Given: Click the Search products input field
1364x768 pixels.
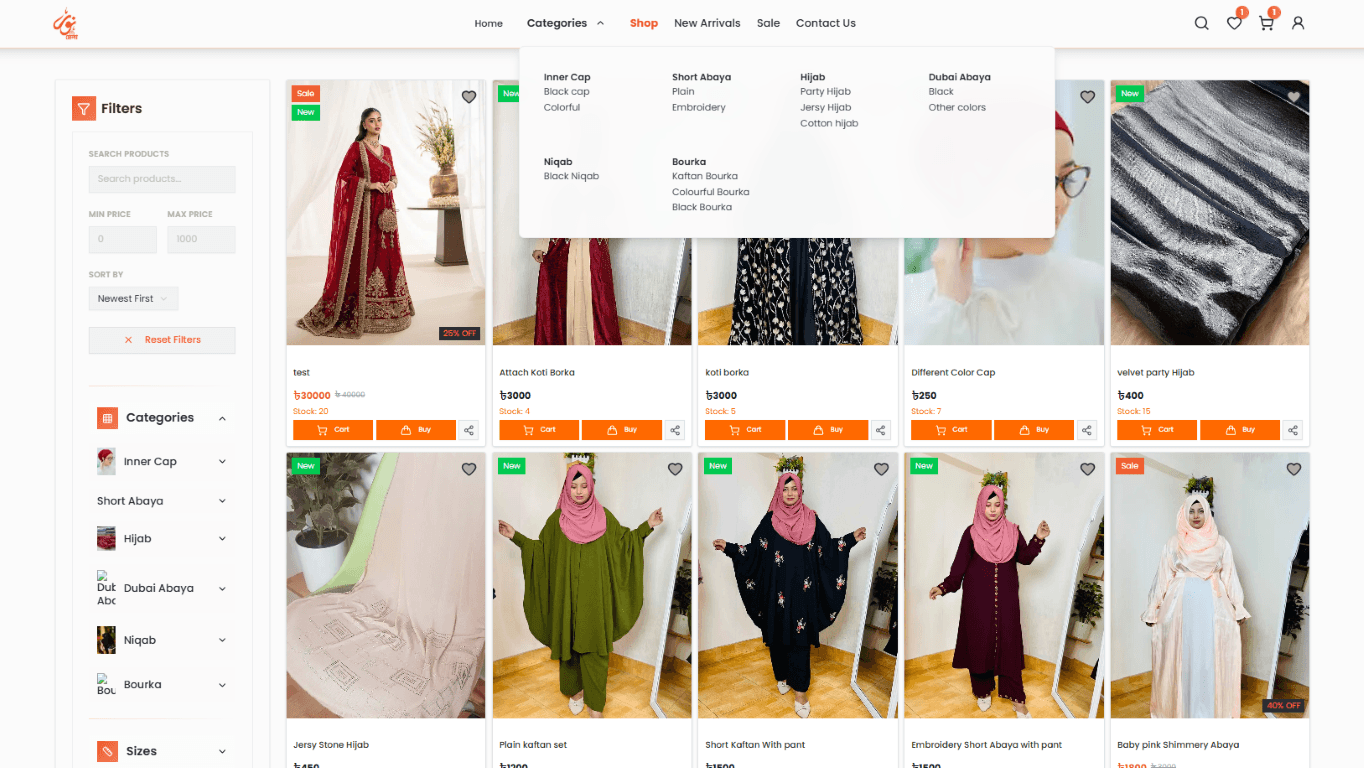Looking at the screenshot, I should [x=162, y=179].
